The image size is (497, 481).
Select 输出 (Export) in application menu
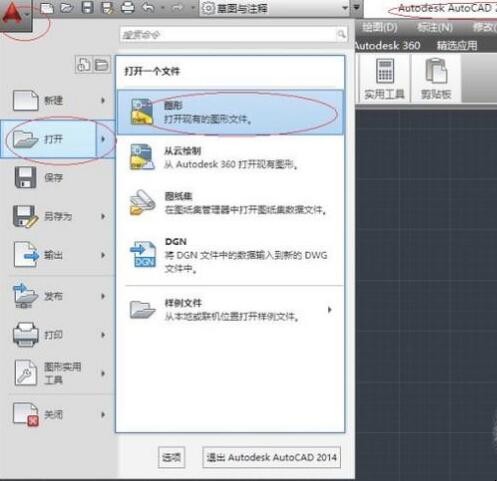coord(57,255)
